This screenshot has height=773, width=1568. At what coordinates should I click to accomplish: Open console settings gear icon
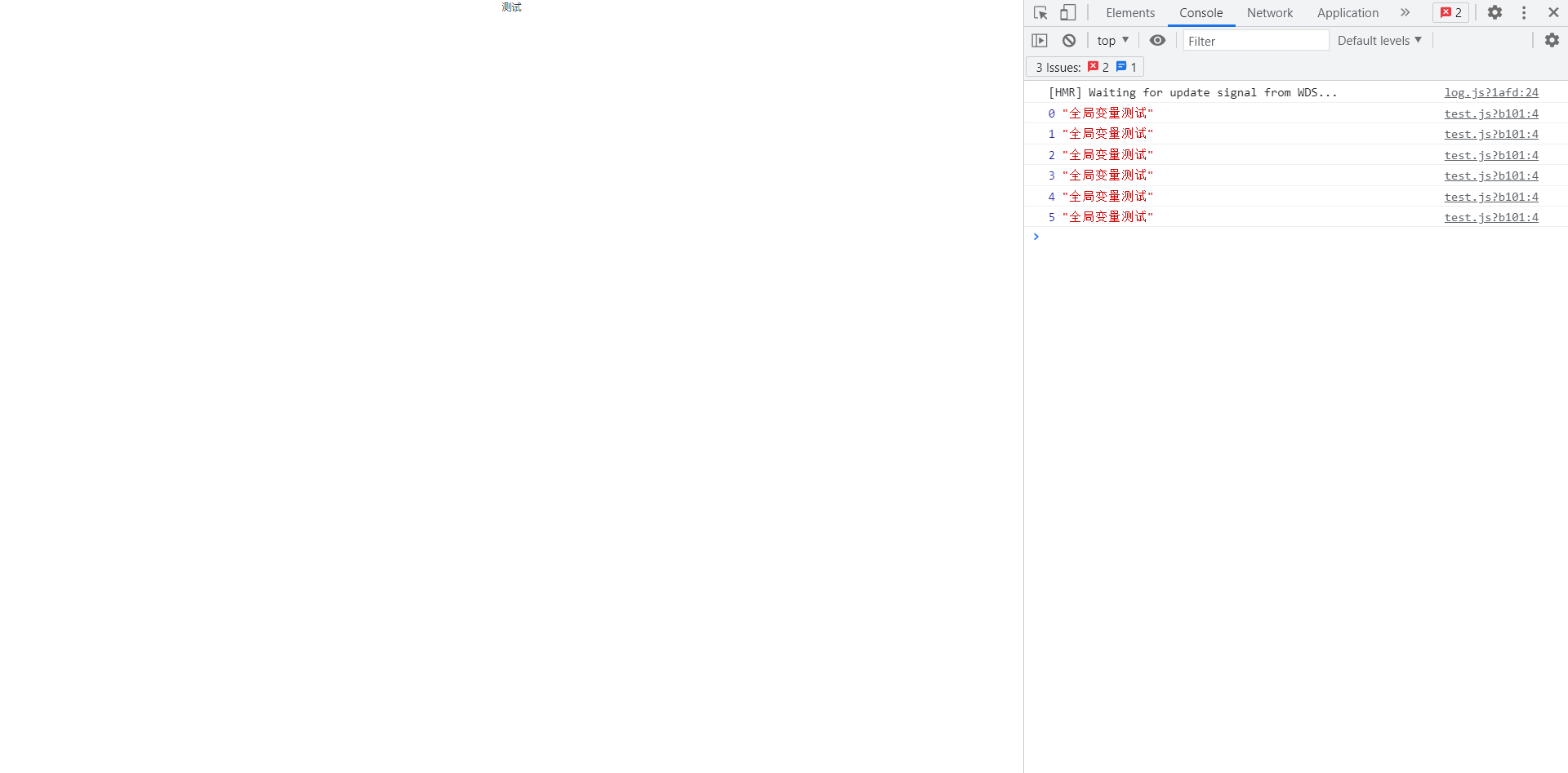(1552, 40)
